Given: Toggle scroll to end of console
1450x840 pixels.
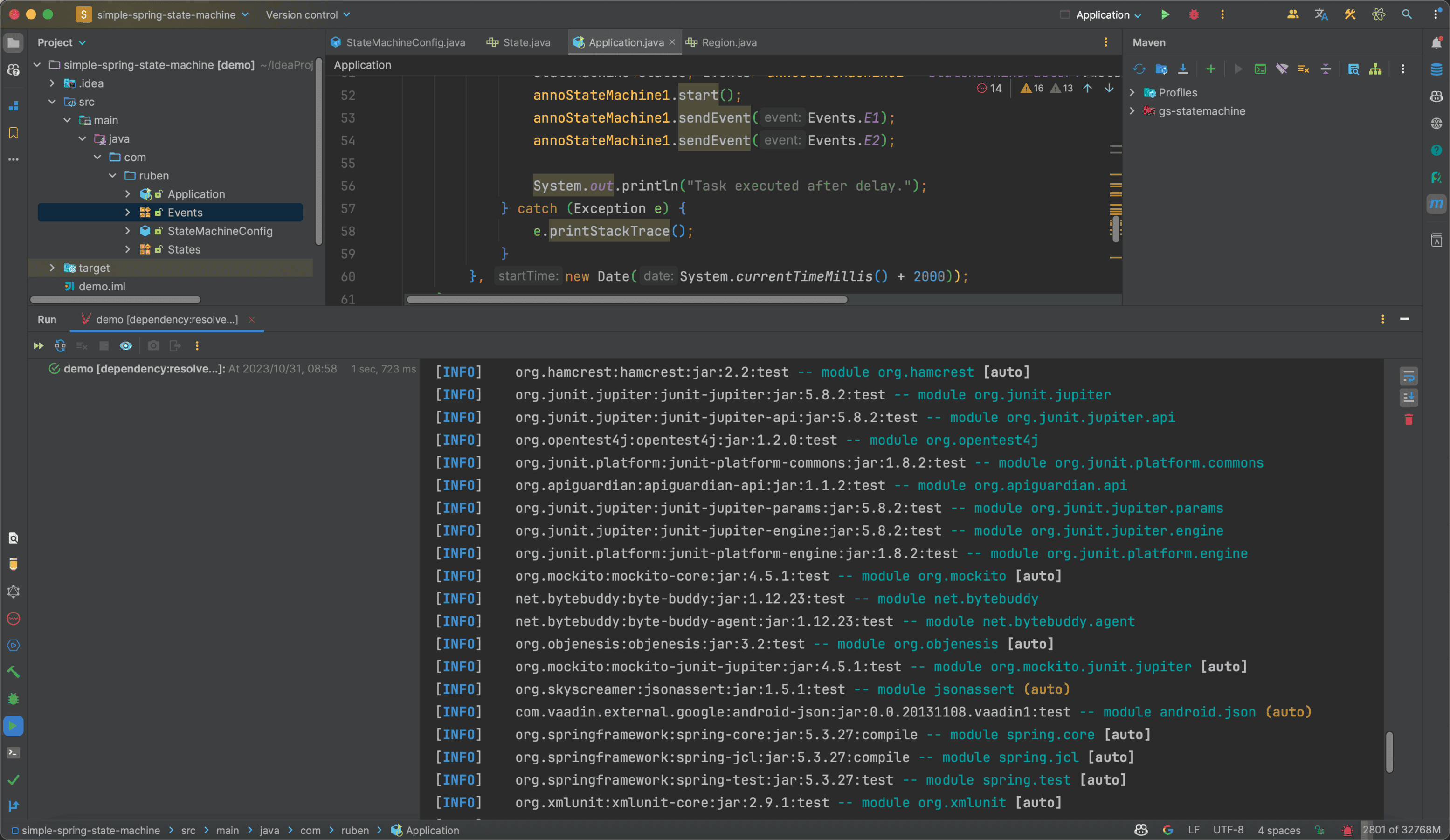Looking at the screenshot, I should (x=1409, y=398).
